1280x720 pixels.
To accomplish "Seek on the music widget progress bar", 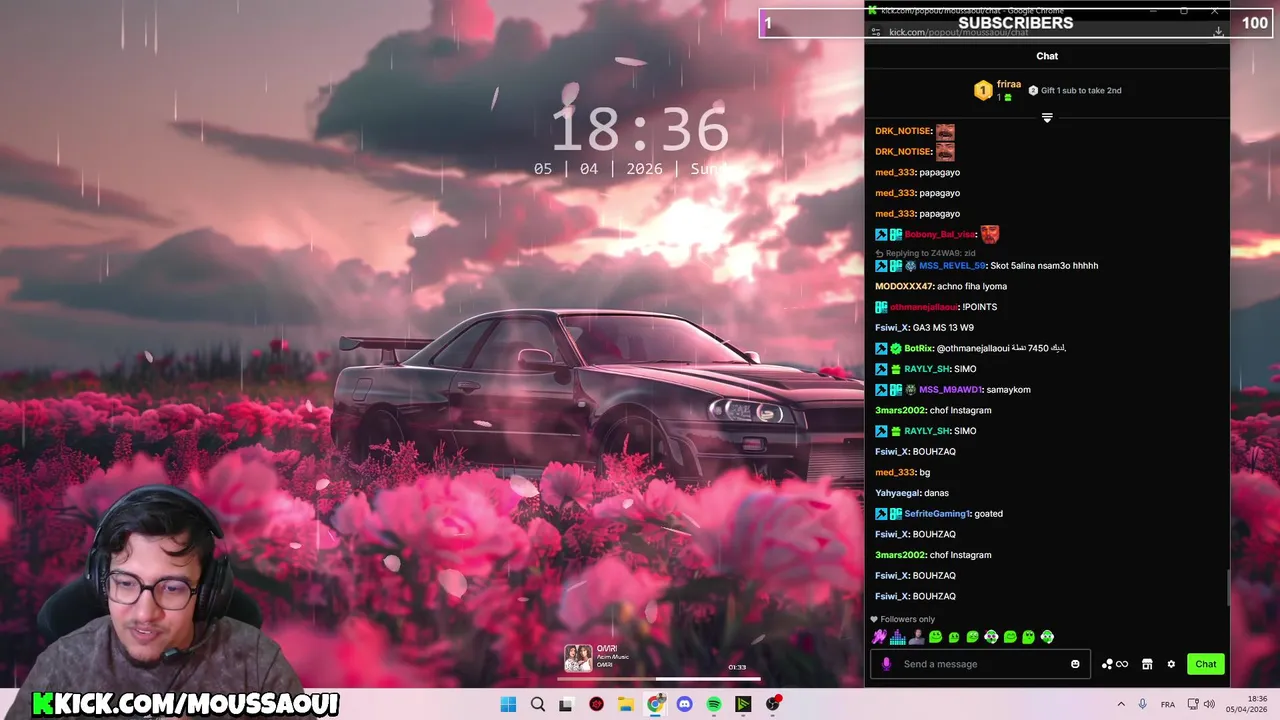I will 661,678.
